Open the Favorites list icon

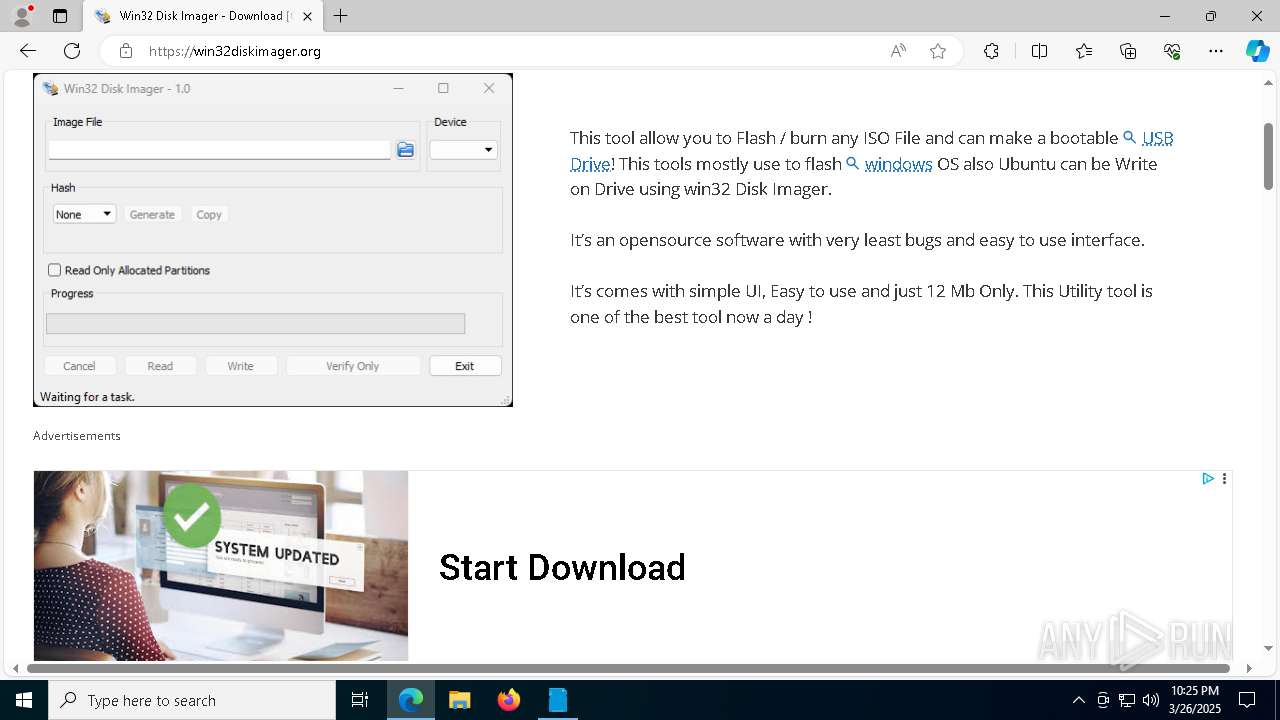point(1084,51)
